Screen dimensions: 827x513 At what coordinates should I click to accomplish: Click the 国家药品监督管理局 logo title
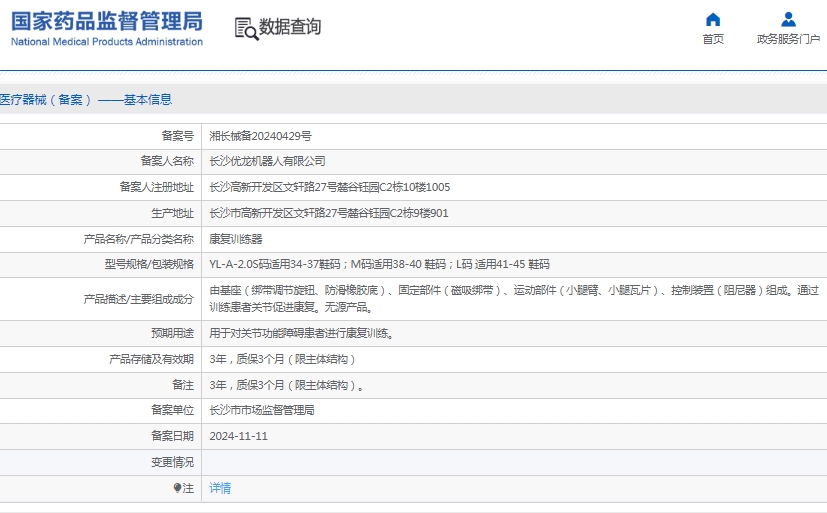click(x=107, y=22)
